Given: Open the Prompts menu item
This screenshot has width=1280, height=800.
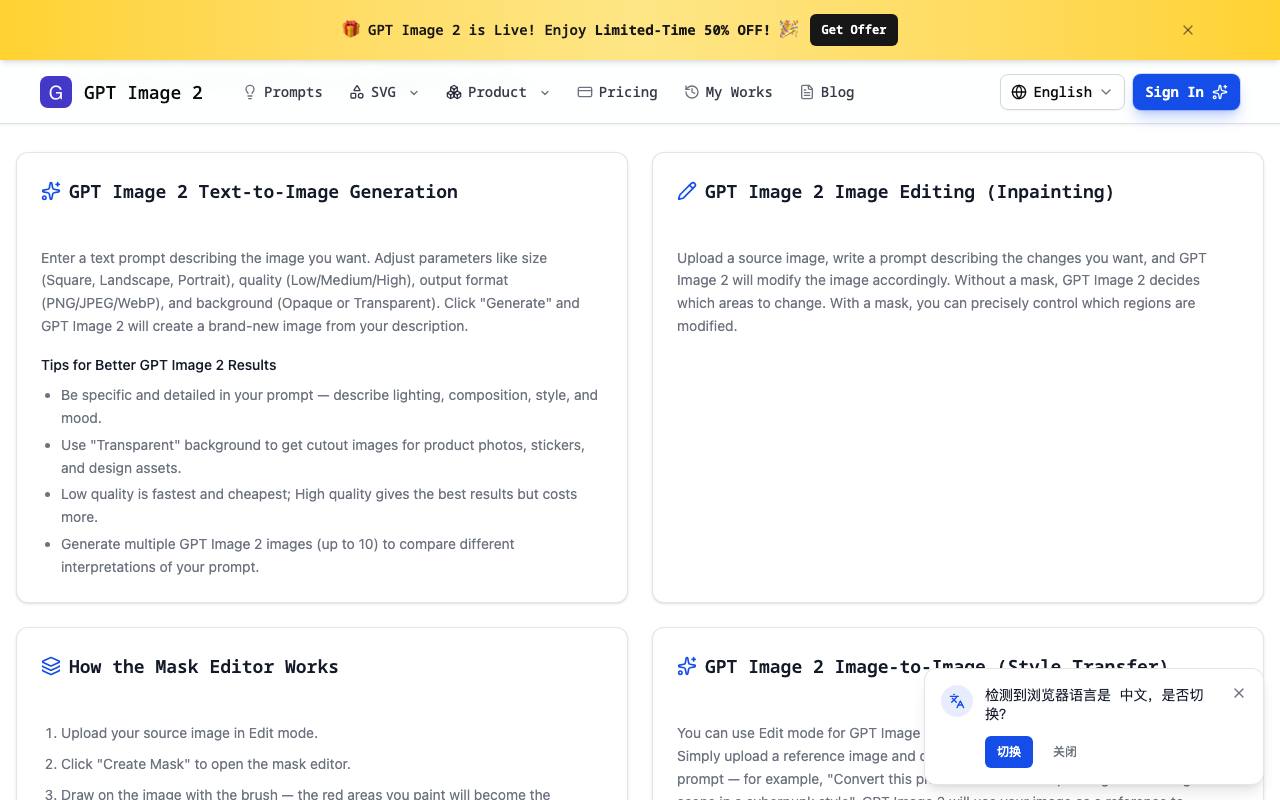Looking at the screenshot, I should pyautogui.click(x=283, y=92).
